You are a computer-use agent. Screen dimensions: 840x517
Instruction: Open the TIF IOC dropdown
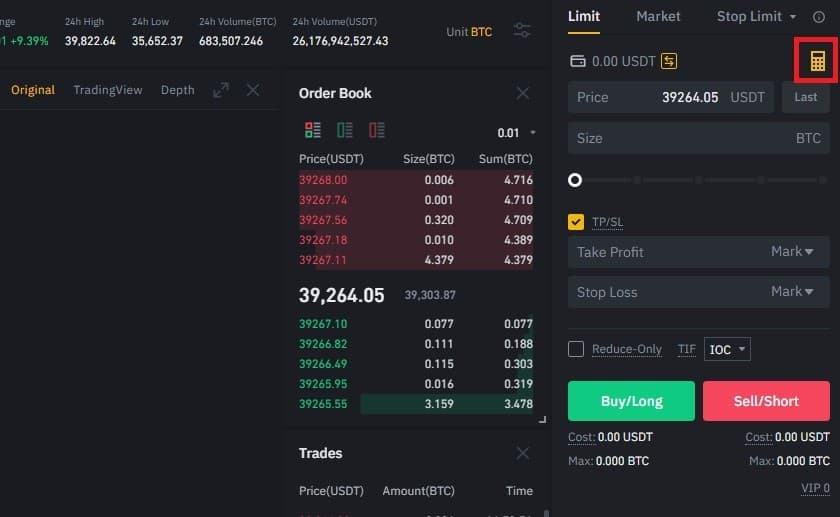(x=727, y=349)
